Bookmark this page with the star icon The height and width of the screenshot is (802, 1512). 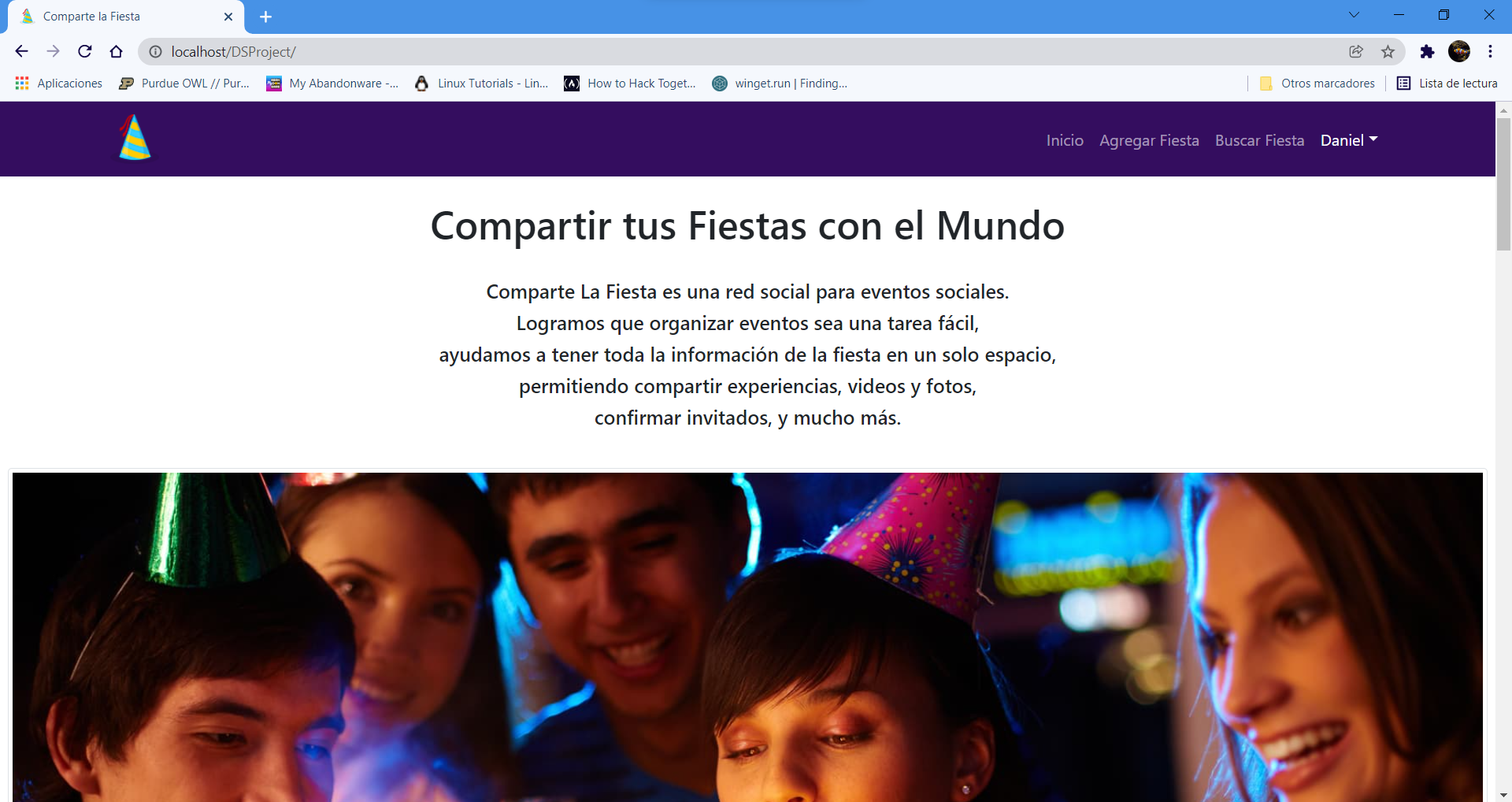click(1388, 51)
